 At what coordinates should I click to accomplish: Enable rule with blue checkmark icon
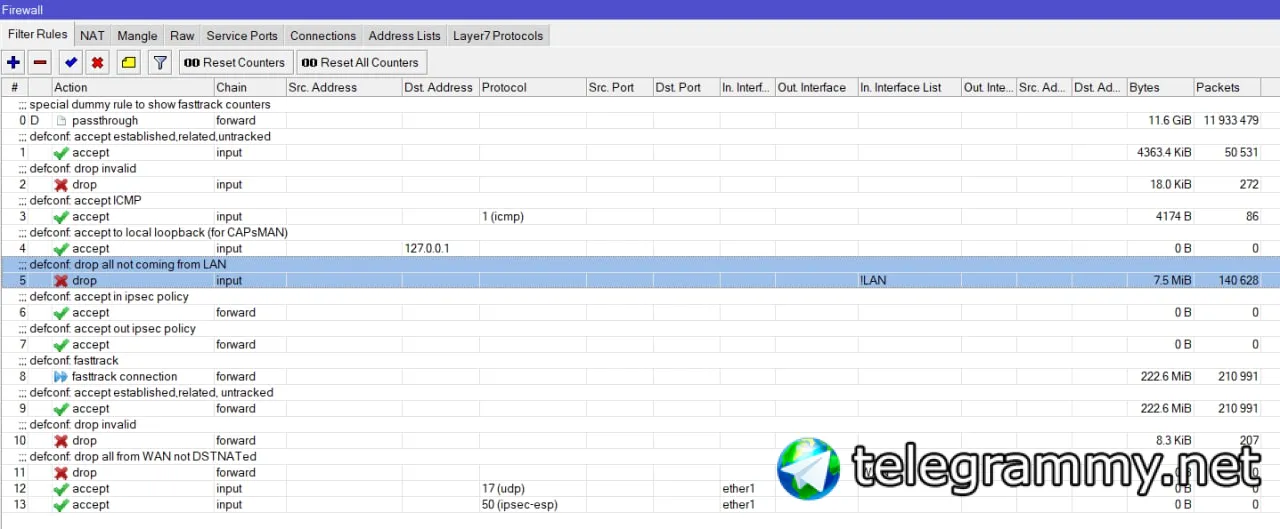click(71, 62)
